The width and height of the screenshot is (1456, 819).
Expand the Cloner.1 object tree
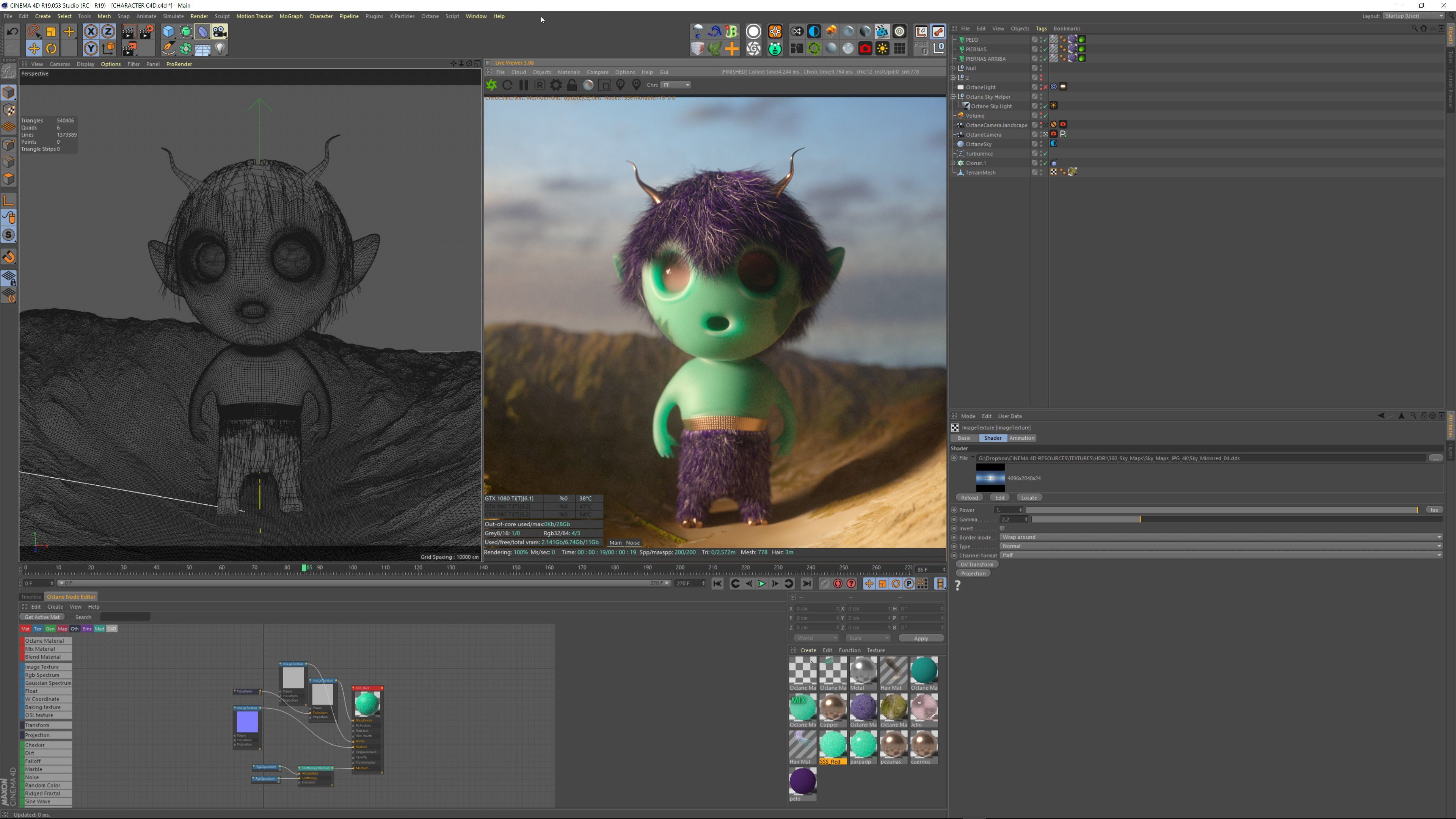[953, 163]
